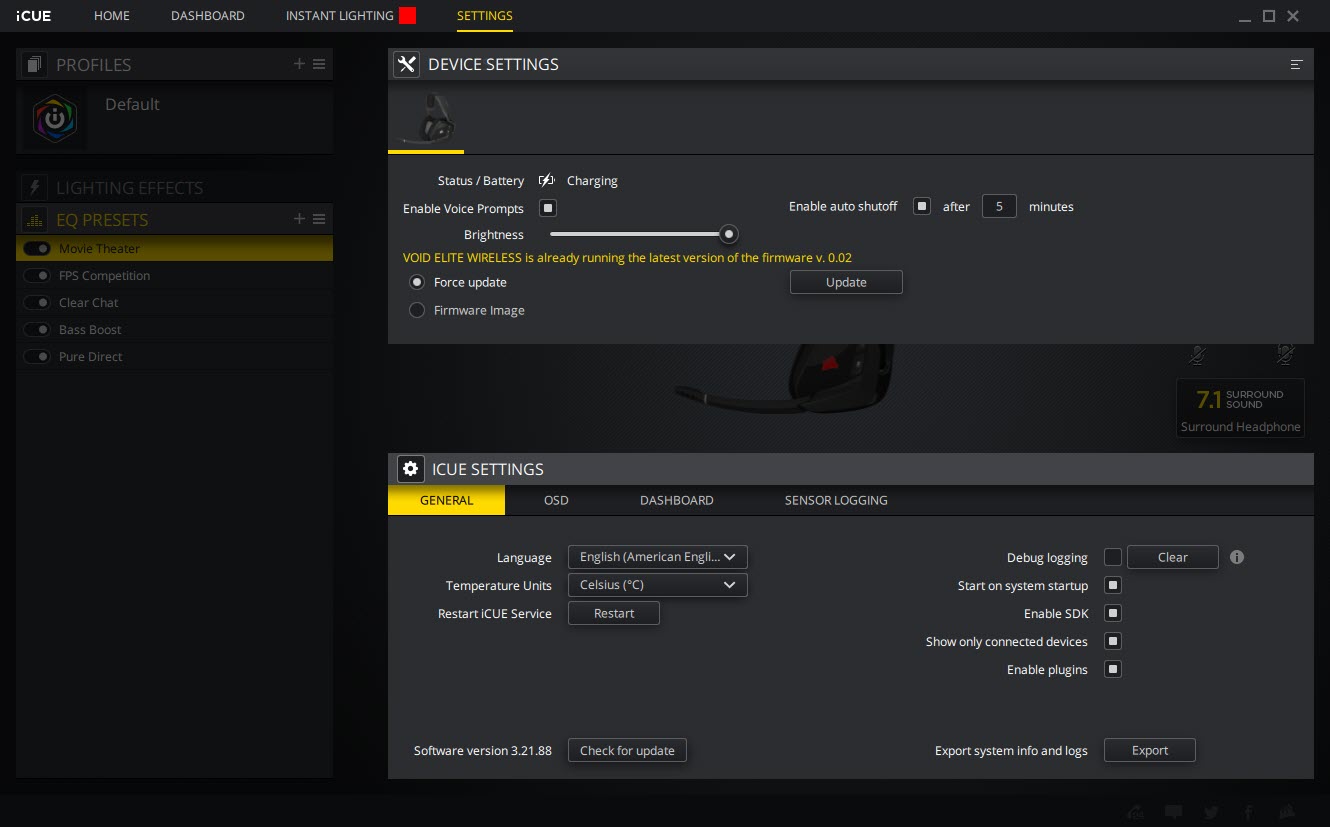The image size is (1330, 827).
Task: Click the iCUE logo
Action: 33,16
